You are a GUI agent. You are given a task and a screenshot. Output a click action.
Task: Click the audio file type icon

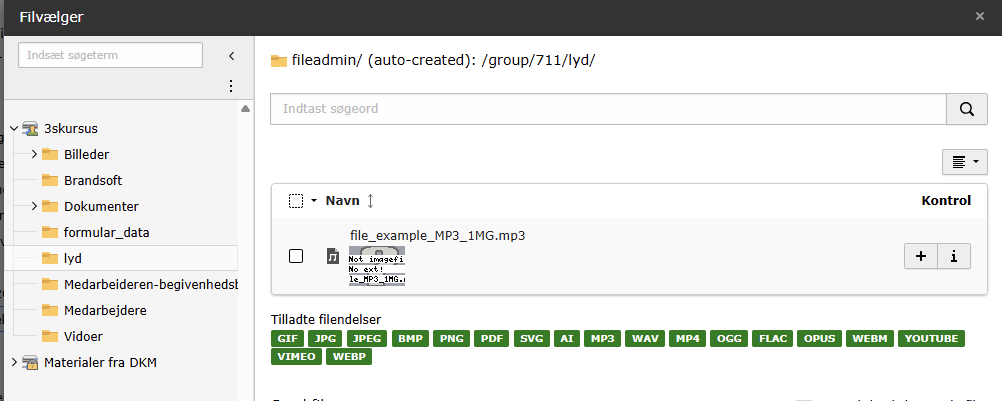(x=333, y=257)
